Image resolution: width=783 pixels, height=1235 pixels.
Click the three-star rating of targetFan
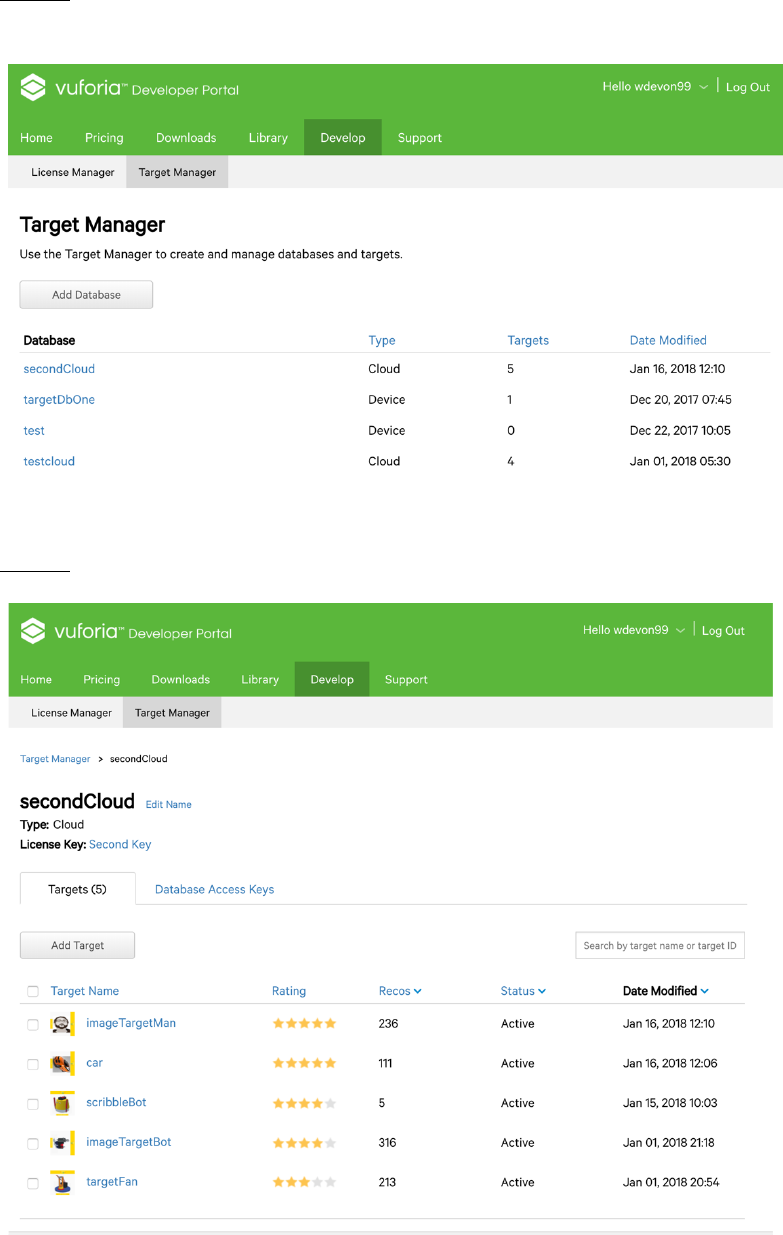coord(304,1183)
